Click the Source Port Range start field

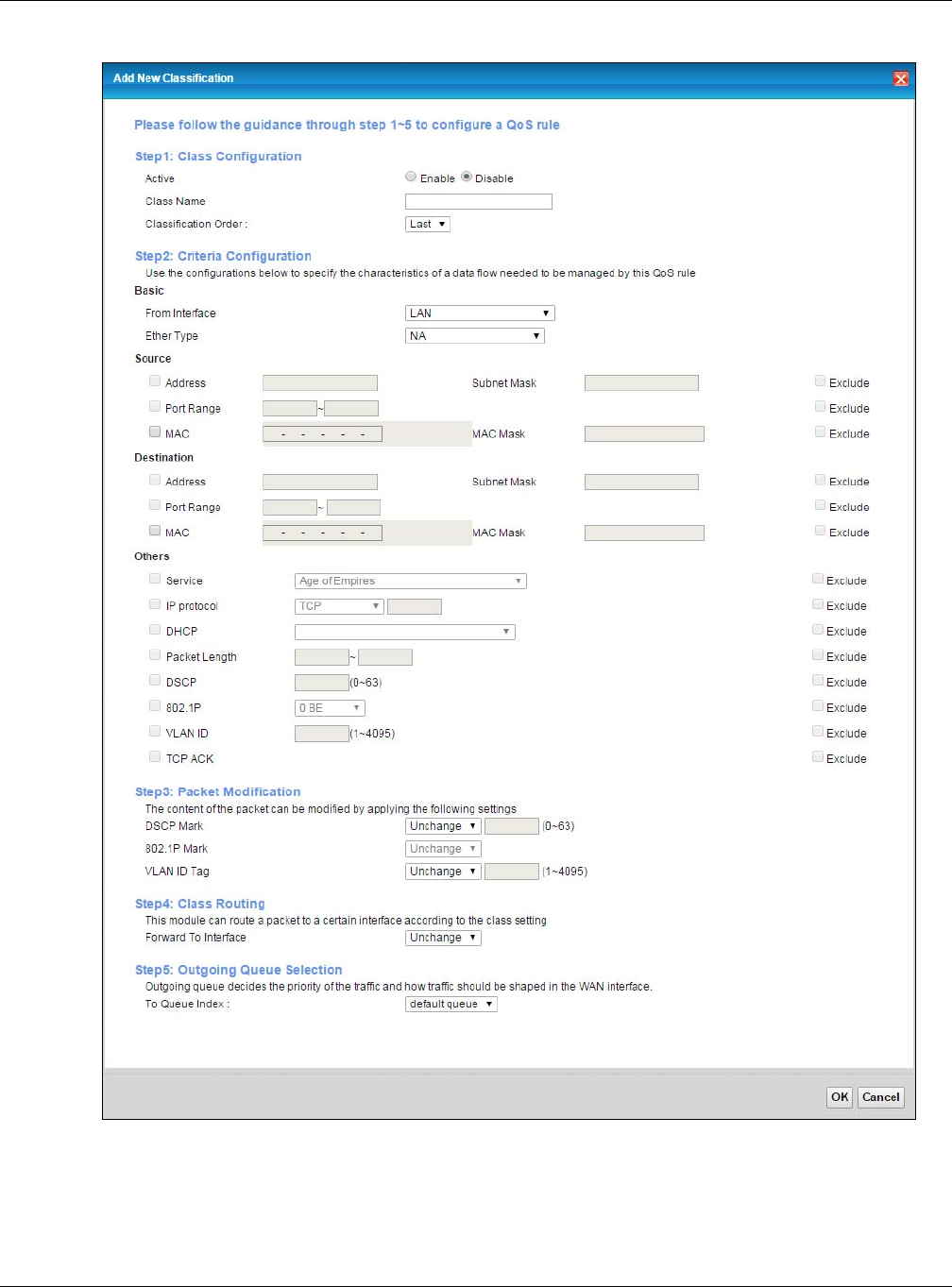[x=290, y=409]
